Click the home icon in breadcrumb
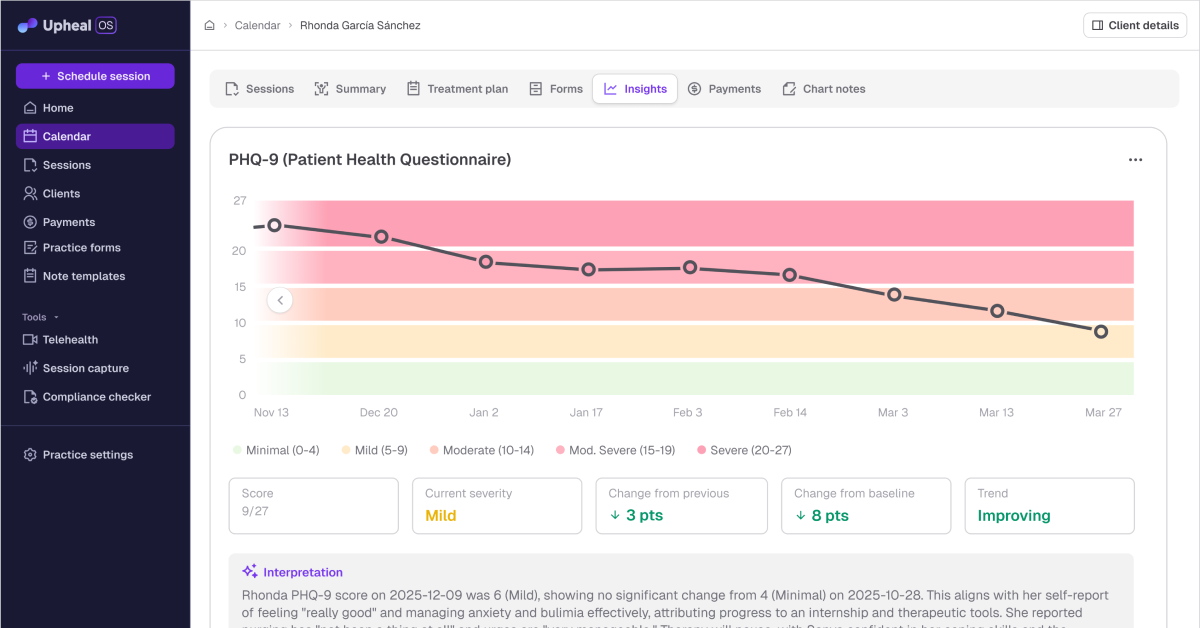This screenshot has height=628, width=1200. click(209, 26)
